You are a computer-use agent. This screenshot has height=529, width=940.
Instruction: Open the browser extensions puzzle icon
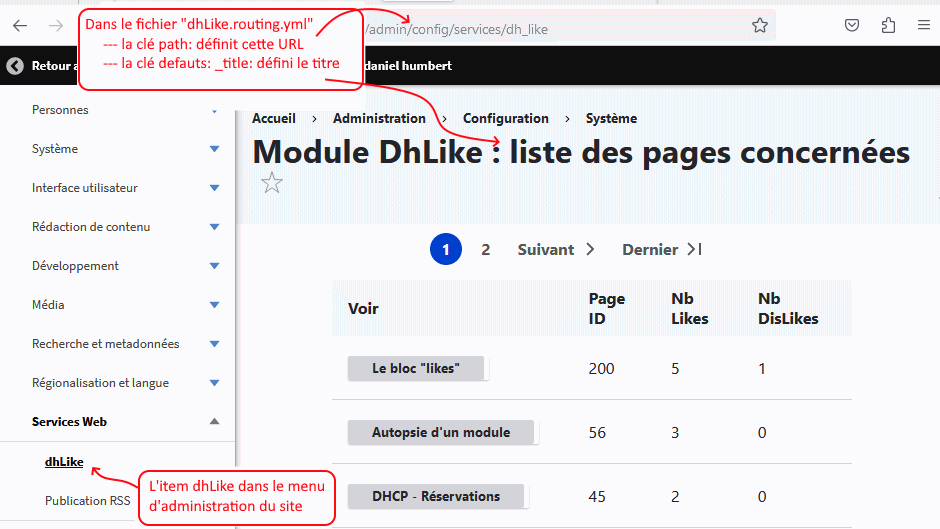[x=888, y=25]
